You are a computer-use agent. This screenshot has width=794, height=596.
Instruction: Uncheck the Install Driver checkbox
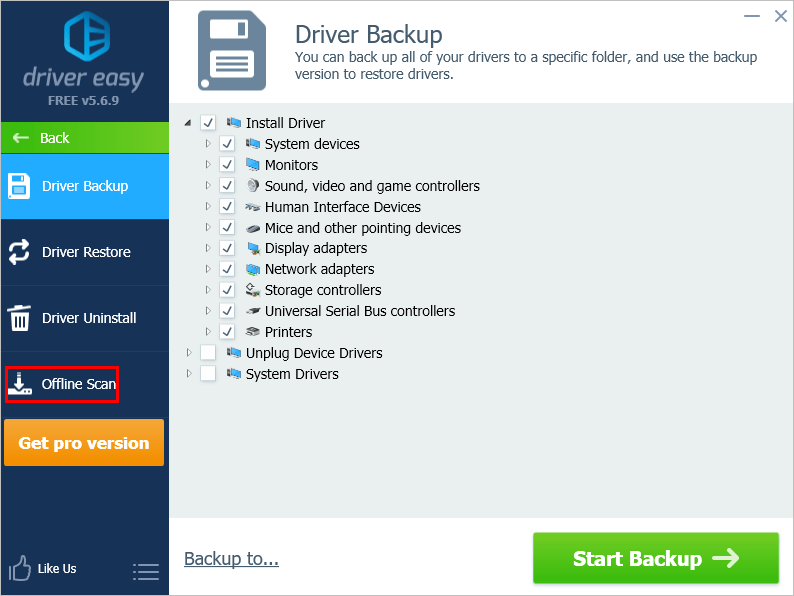point(208,123)
